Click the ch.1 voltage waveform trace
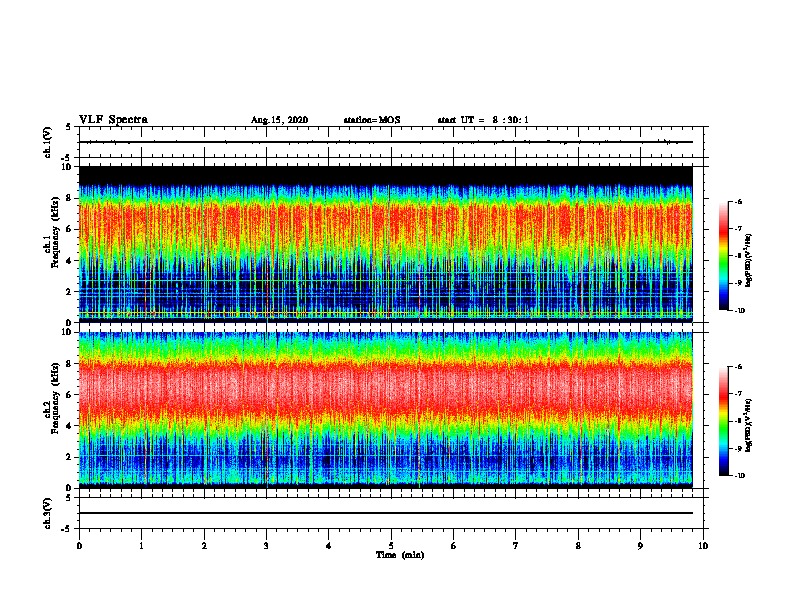 pos(386,142)
